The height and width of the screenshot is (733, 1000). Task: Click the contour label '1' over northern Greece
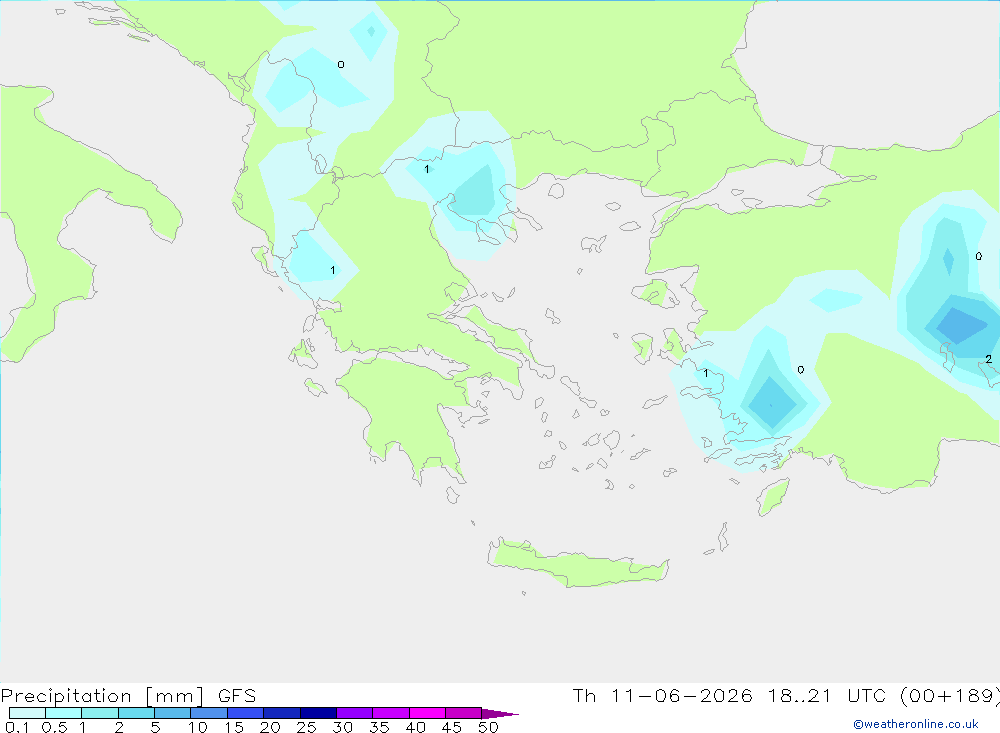[427, 169]
